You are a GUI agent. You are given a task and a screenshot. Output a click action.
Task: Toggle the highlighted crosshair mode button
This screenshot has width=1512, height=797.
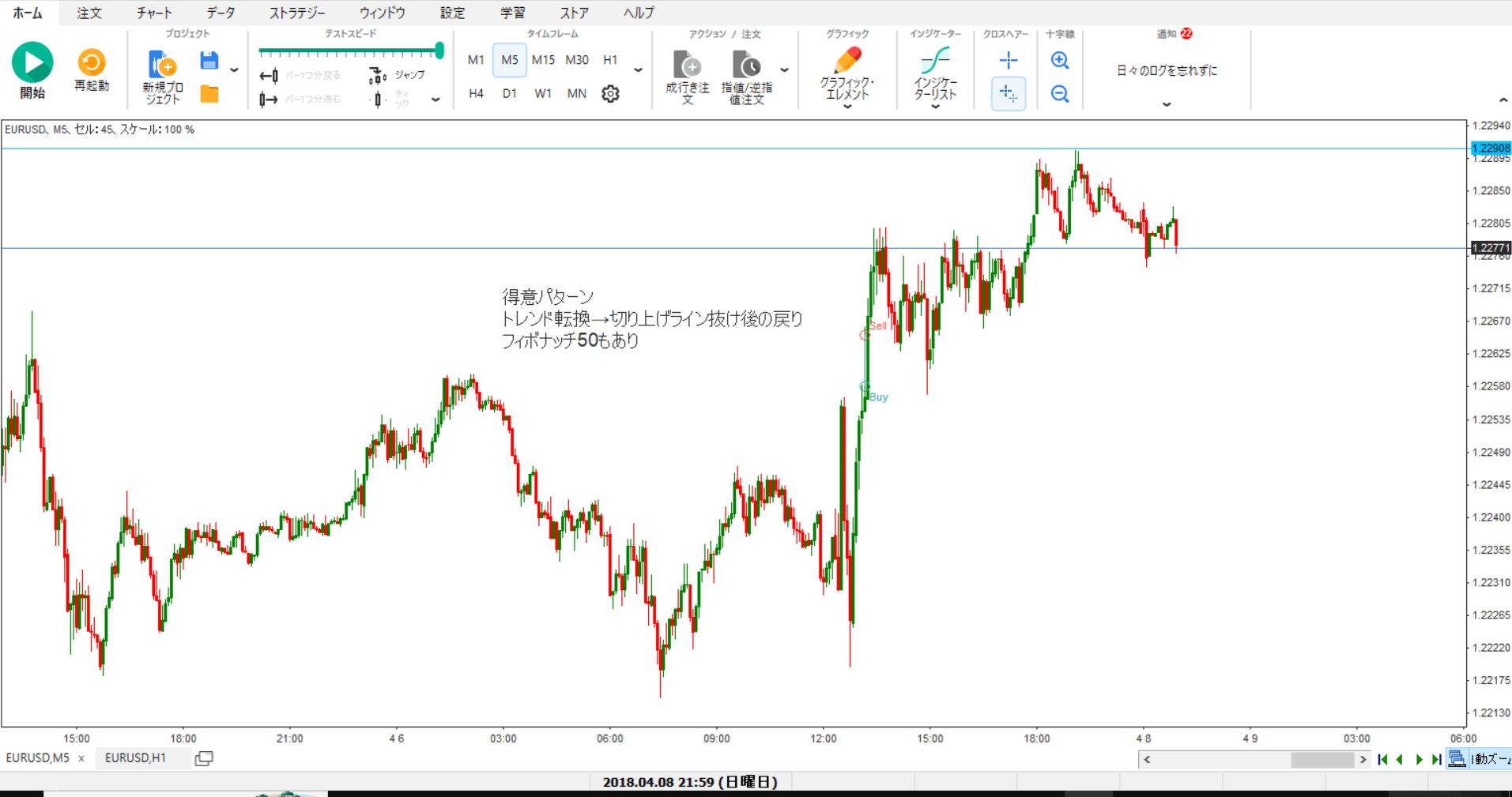click(1009, 94)
